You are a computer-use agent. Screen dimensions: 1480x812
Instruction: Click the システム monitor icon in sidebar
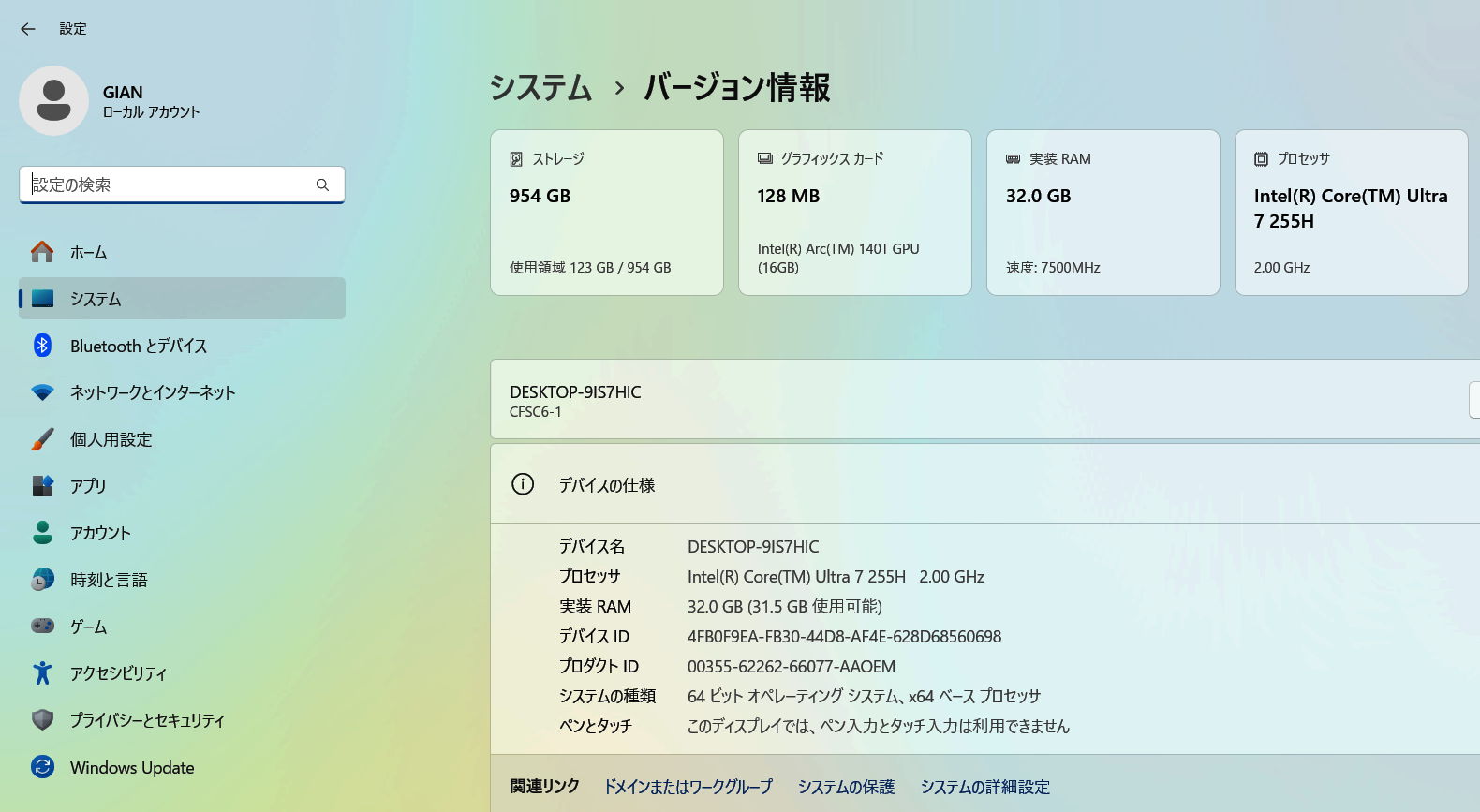click(42, 299)
